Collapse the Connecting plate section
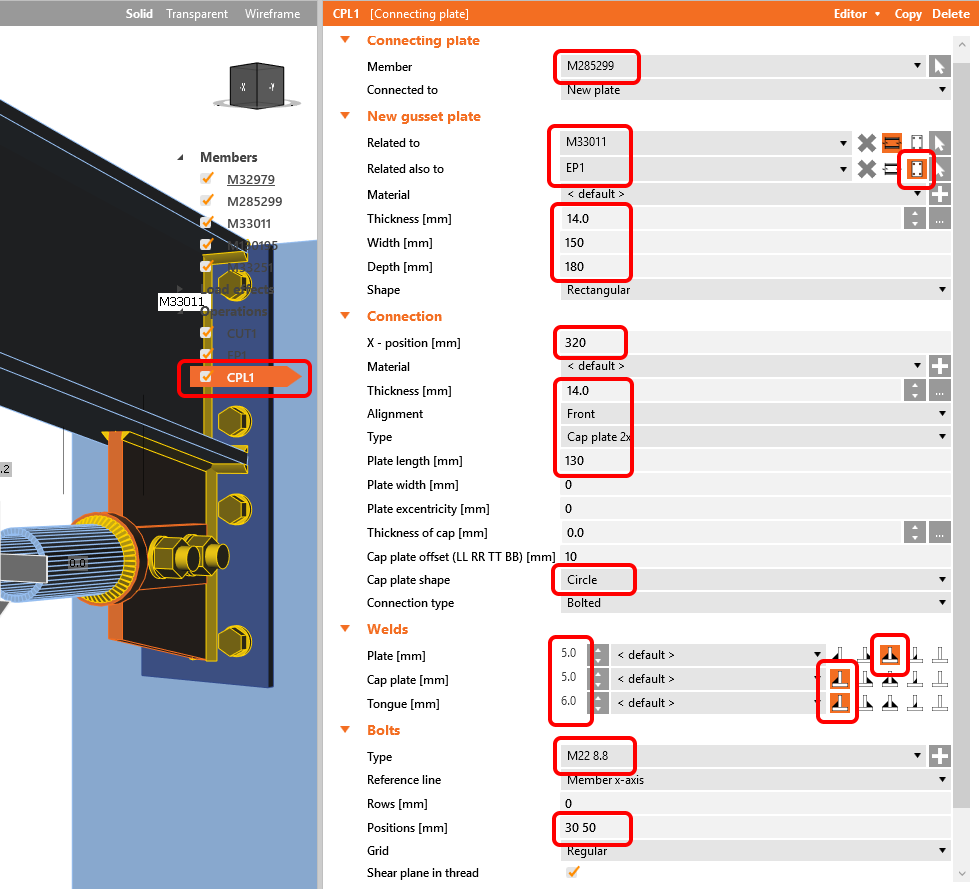This screenshot has width=979, height=889. 345,40
